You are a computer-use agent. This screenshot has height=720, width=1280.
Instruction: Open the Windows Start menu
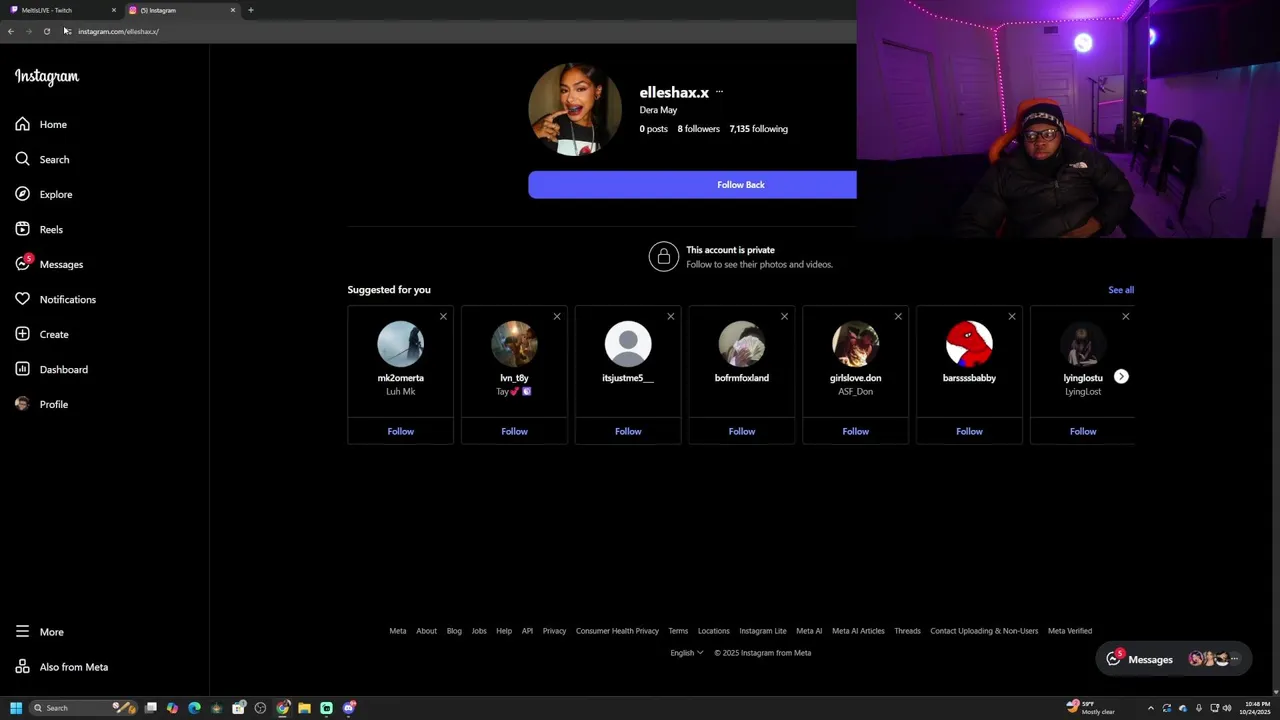click(16, 708)
